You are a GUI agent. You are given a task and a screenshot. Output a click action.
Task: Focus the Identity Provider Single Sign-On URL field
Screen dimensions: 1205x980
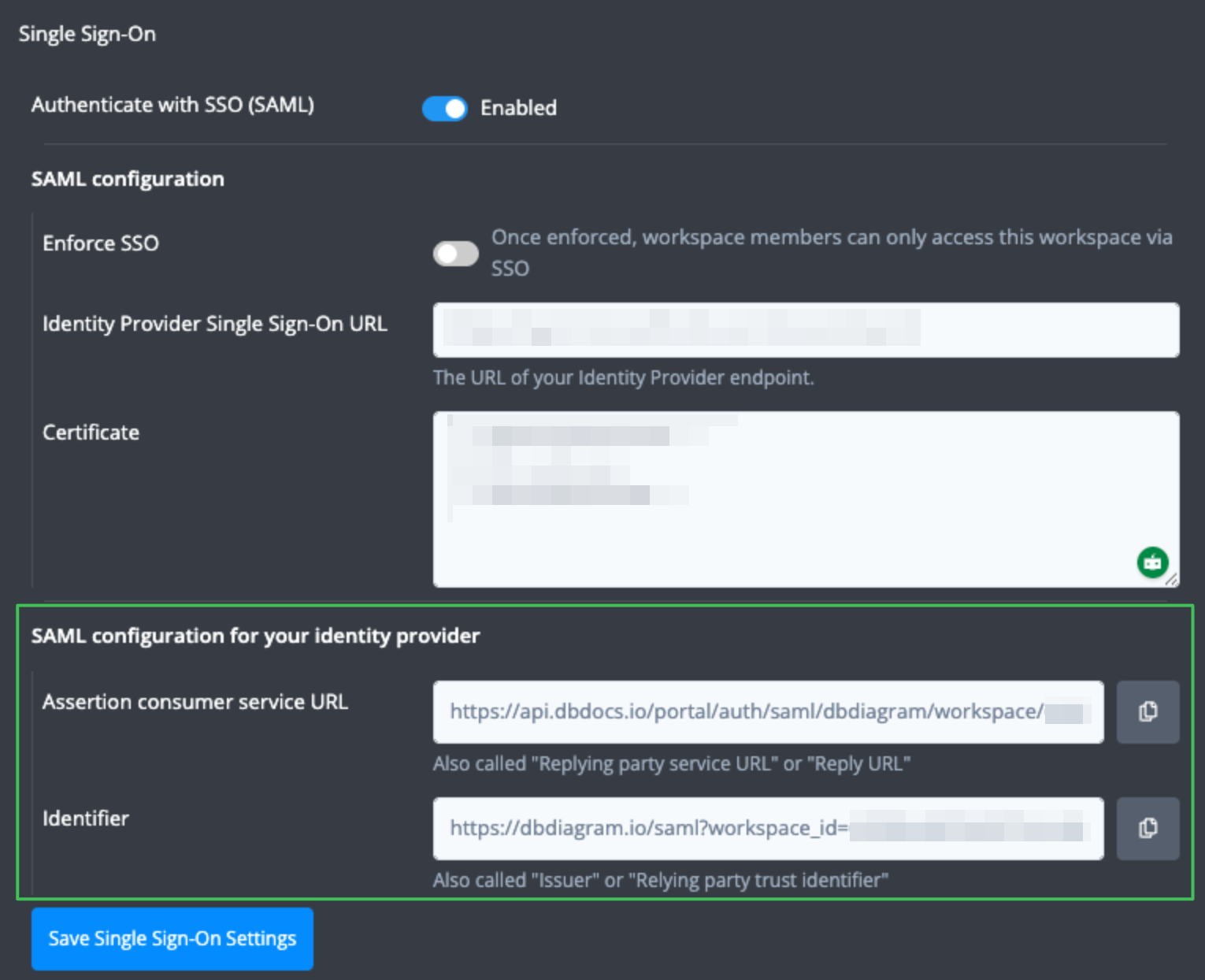tap(803, 330)
